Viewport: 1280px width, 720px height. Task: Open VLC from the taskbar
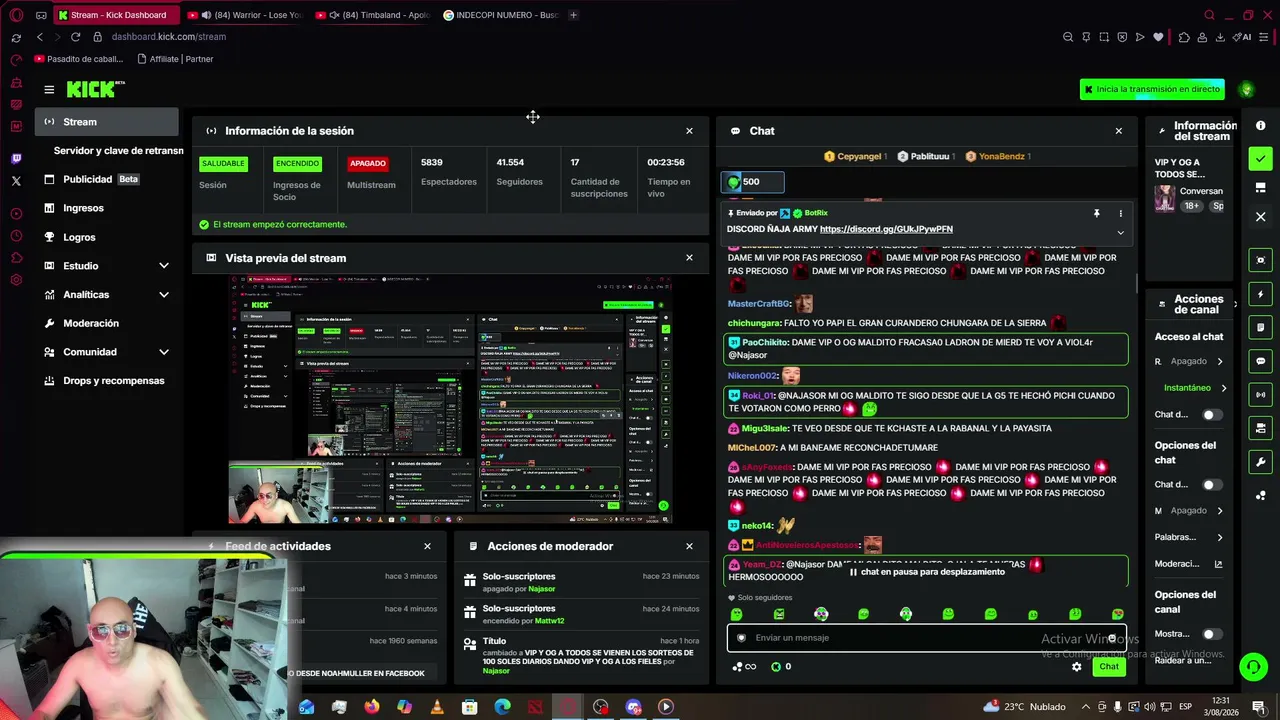click(x=437, y=707)
